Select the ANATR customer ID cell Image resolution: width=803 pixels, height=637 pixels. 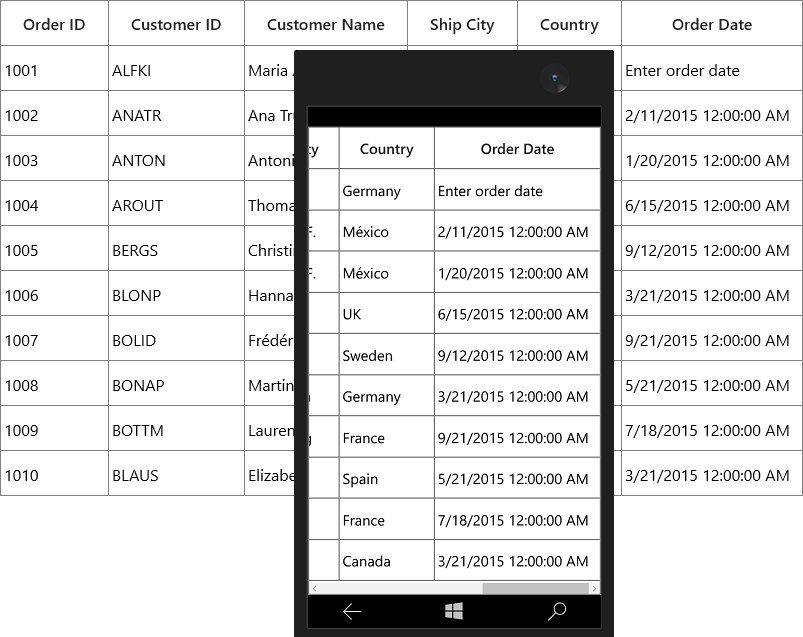[176, 114]
